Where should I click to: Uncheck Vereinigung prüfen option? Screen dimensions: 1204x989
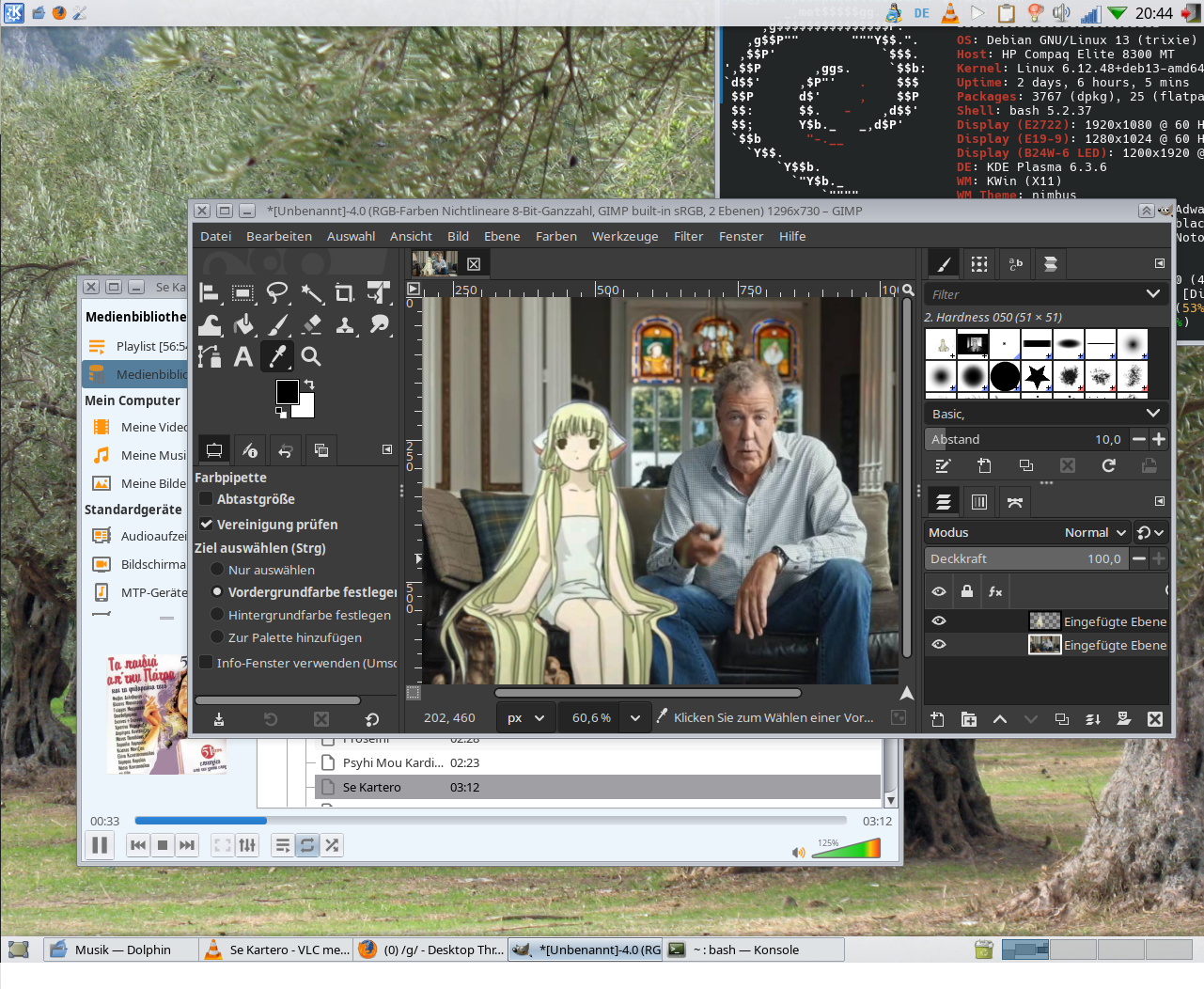206,524
